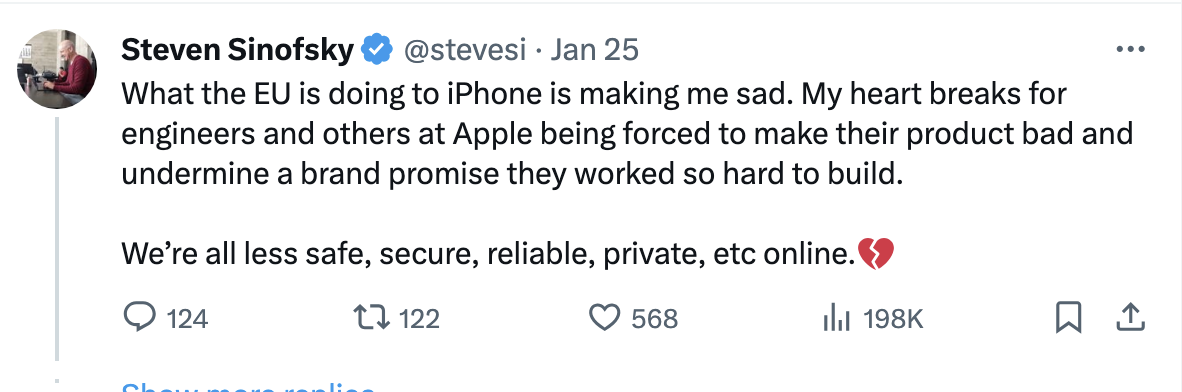
Task: Click the Steven Sinofsky display name
Action: pos(237,51)
